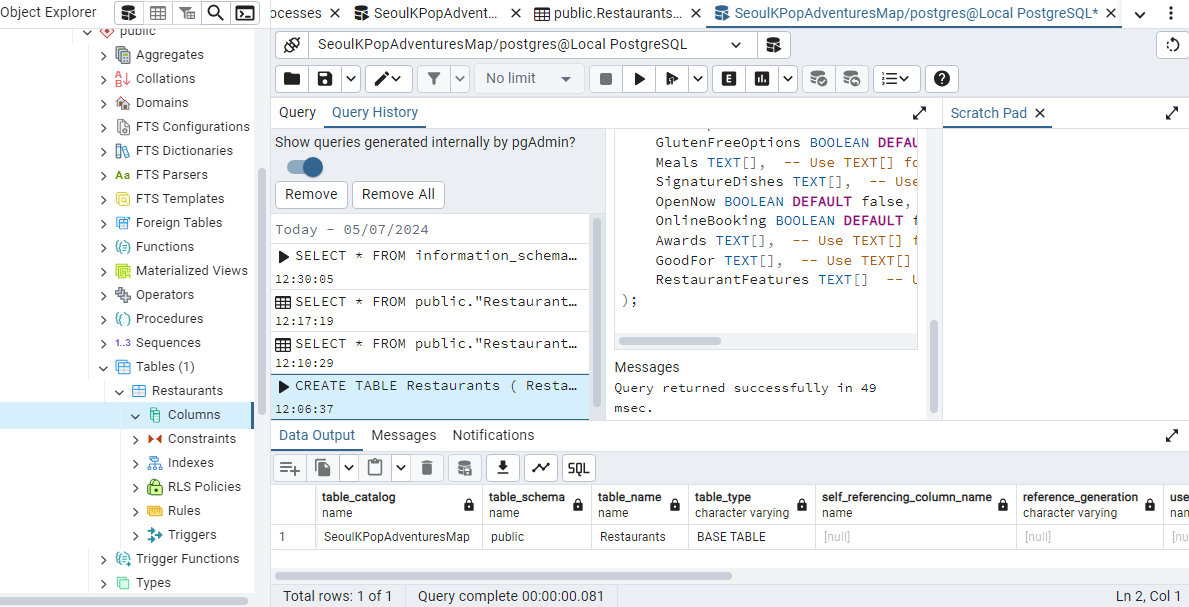Click the Add row icon in Data Output
Viewport: 1189px width, 607px height.
click(x=290, y=467)
